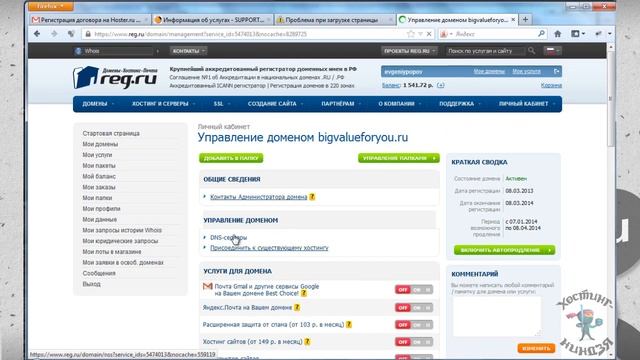Open the Личный кабинет menu
The image size is (640, 360).
[527, 104]
